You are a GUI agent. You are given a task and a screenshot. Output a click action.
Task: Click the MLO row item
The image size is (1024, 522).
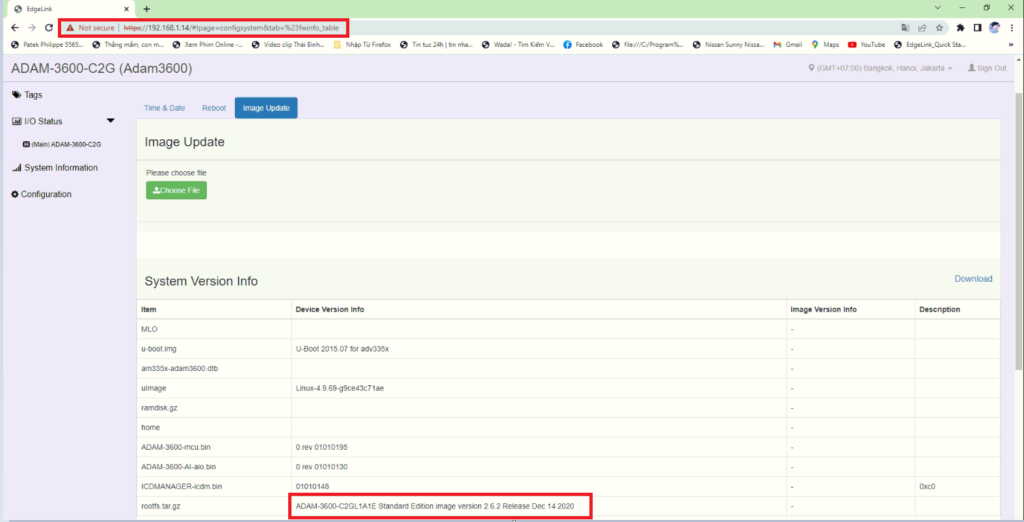click(149, 329)
